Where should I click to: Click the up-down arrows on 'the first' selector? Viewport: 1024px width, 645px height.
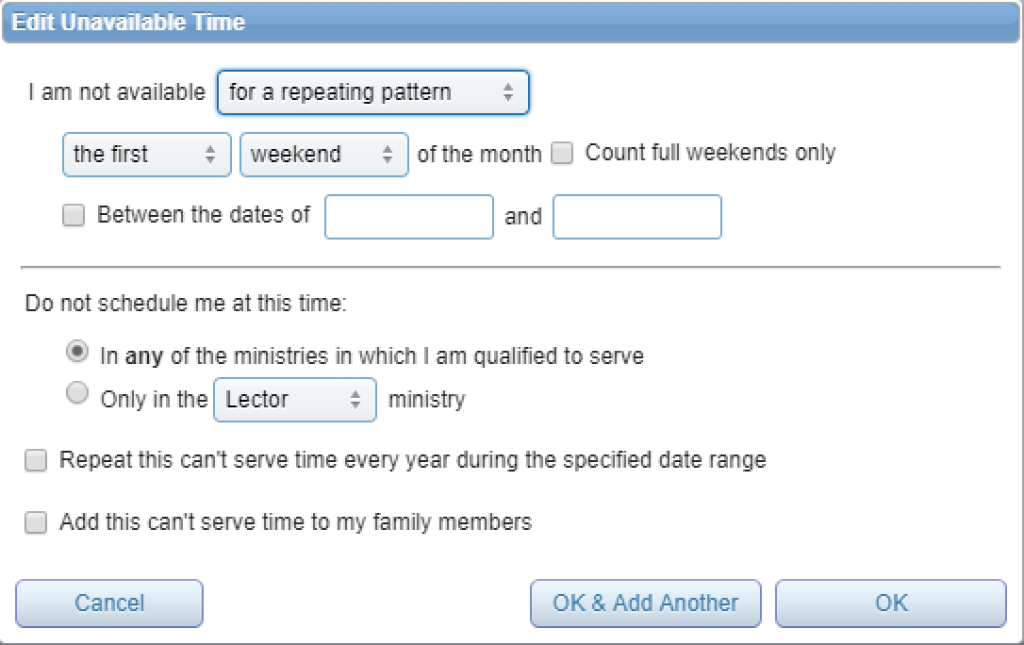point(210,155)
